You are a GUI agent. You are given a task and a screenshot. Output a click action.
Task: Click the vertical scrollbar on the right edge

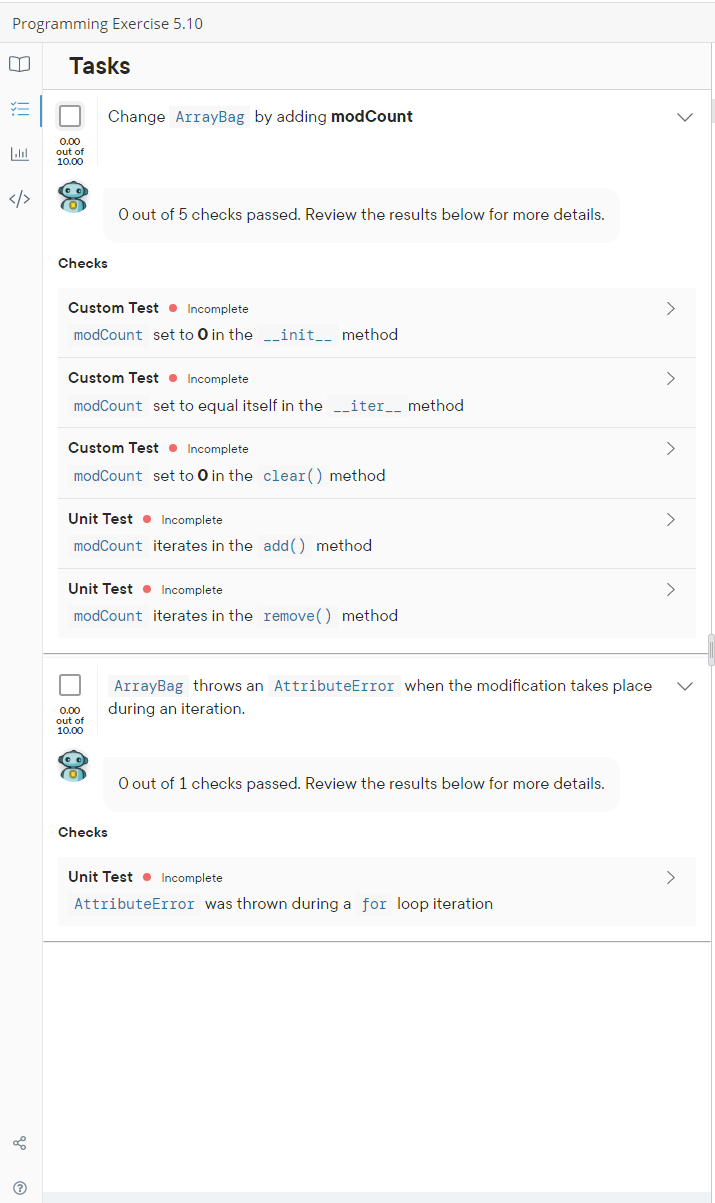[711, 650]
